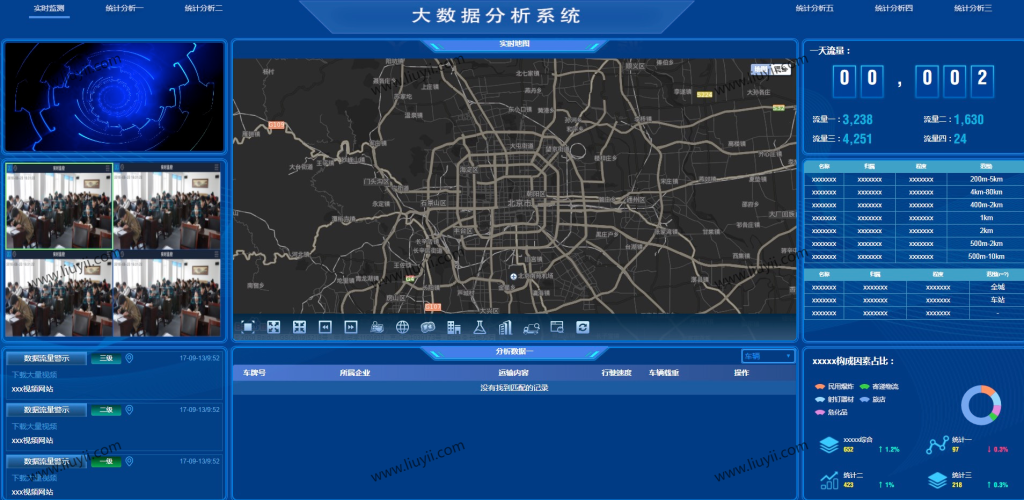
Task: Click the 数据流量警示 button of the 三级 alert
Action: coord(46,358)
